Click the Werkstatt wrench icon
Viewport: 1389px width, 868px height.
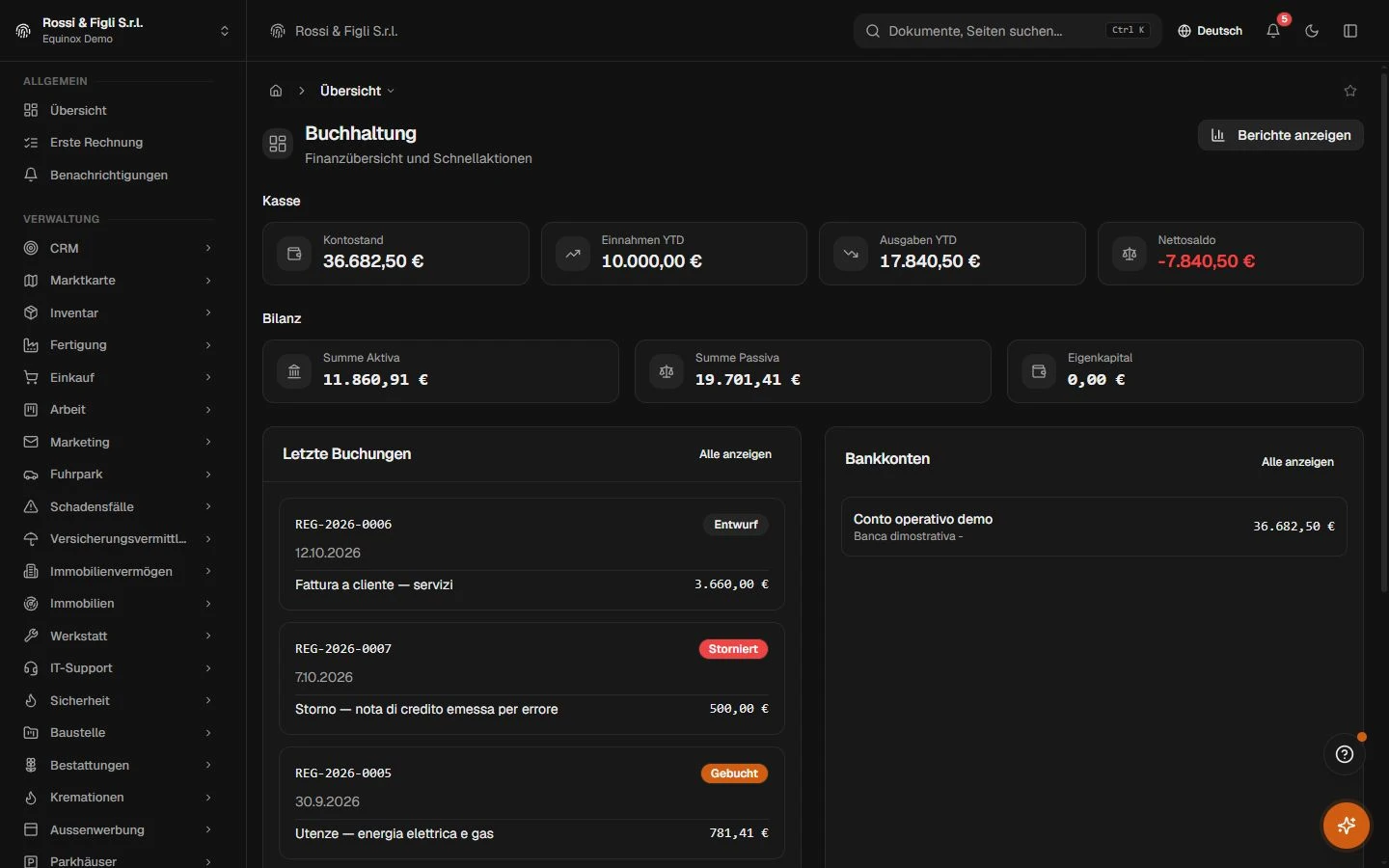point(31,636)
